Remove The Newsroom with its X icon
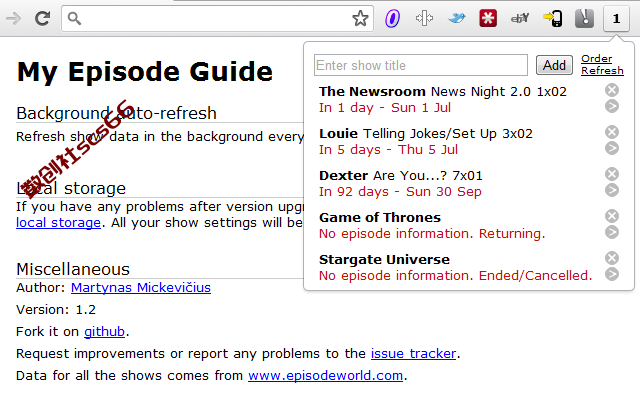The width and height of the screenshot is (640, 400). (x=612, y=90)
